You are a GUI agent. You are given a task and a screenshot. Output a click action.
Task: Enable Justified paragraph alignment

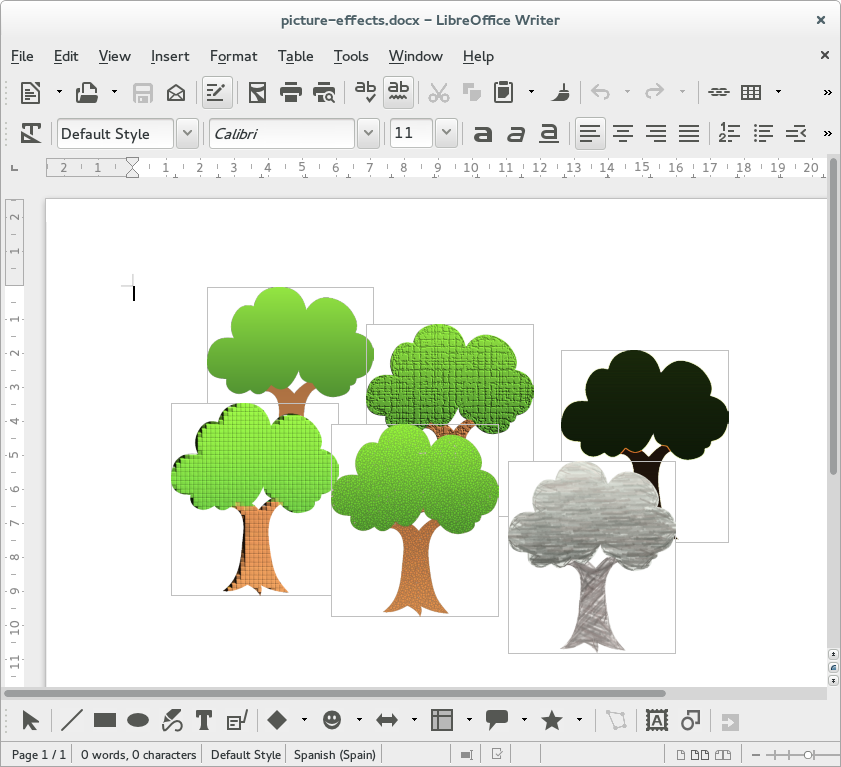[689, 133]
